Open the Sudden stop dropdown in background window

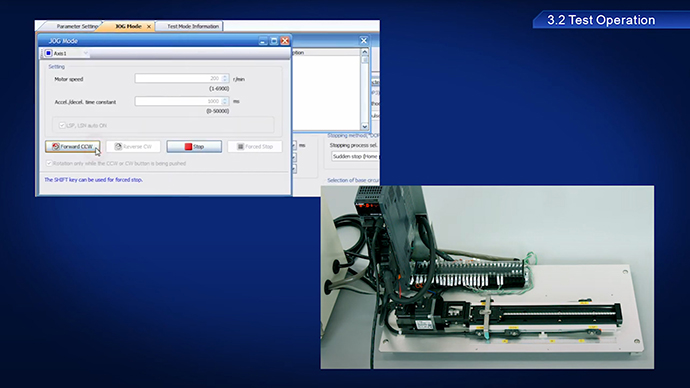[x=355, y=156]
